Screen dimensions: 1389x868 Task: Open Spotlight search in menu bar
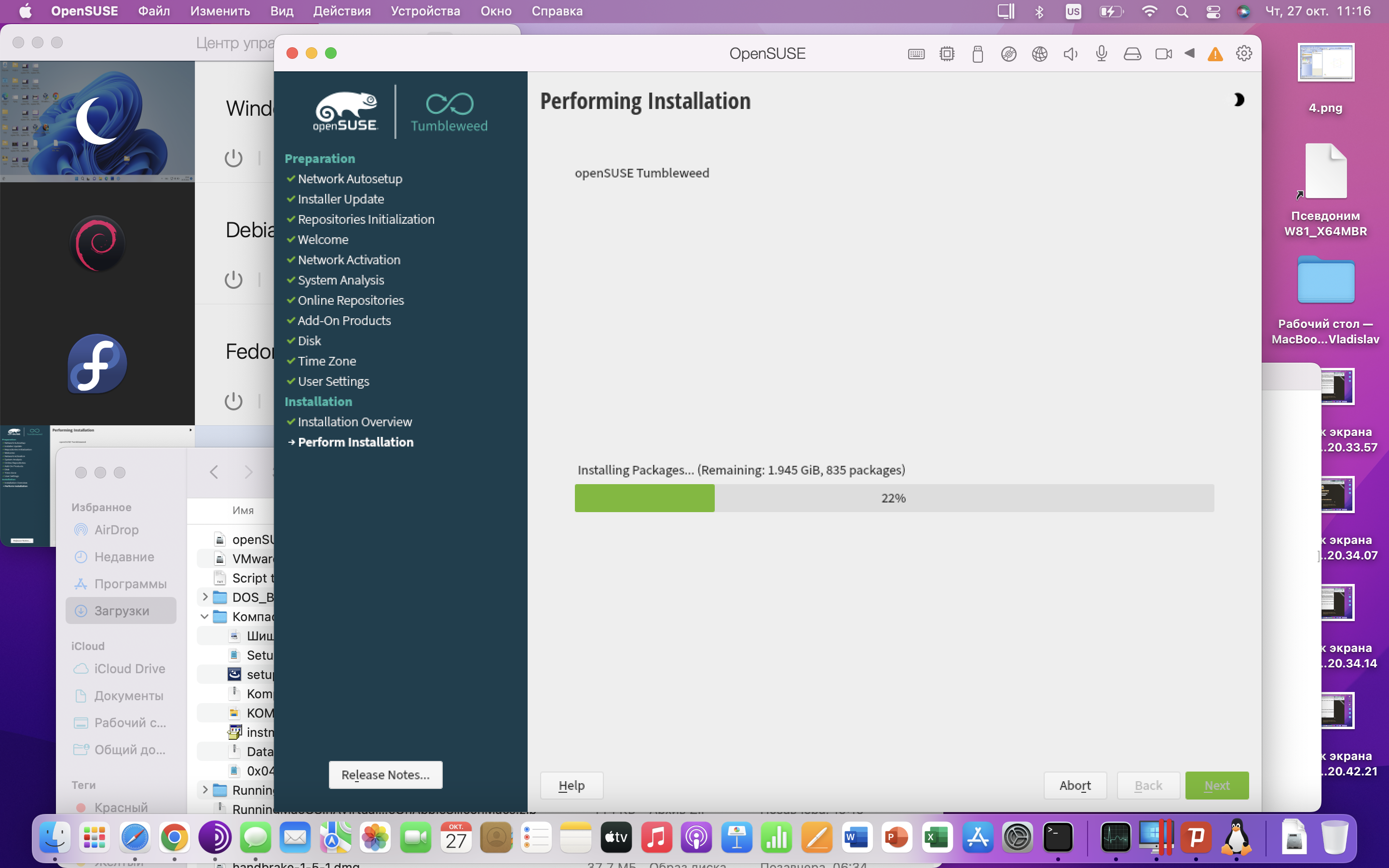point(1182,12)
